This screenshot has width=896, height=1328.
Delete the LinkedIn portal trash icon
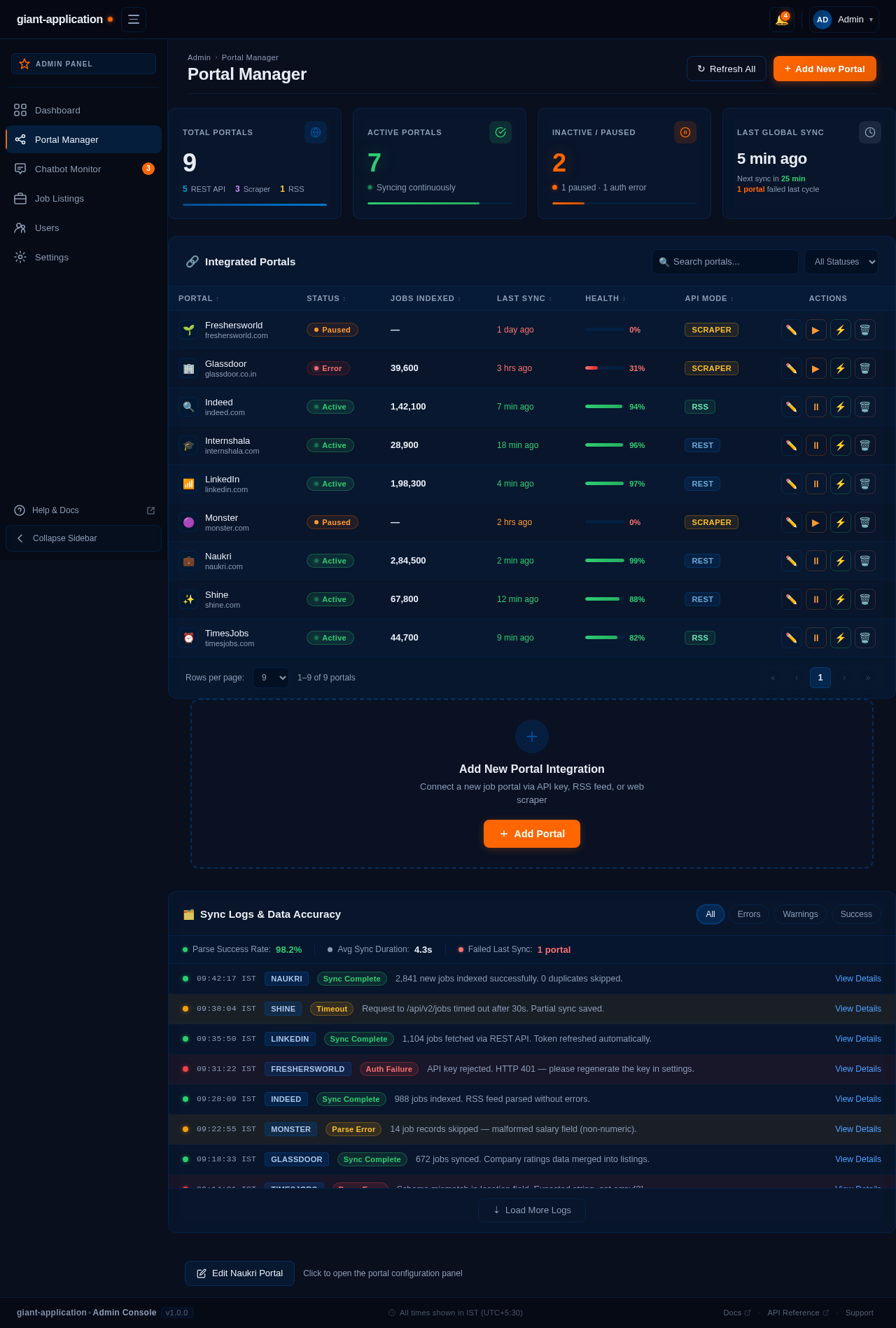pos(865,484)
